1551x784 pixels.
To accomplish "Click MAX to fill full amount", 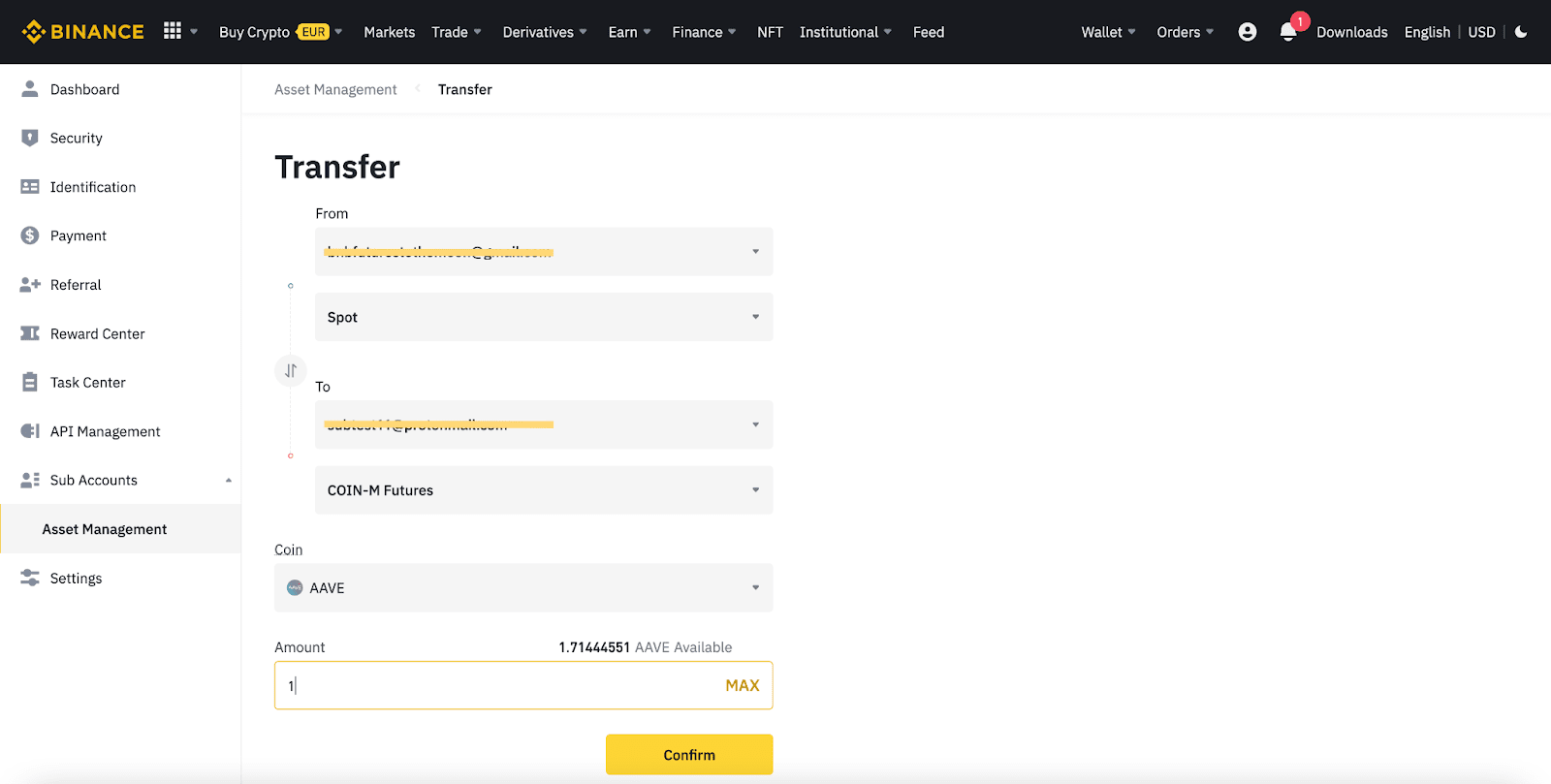I will coord(742,685).
